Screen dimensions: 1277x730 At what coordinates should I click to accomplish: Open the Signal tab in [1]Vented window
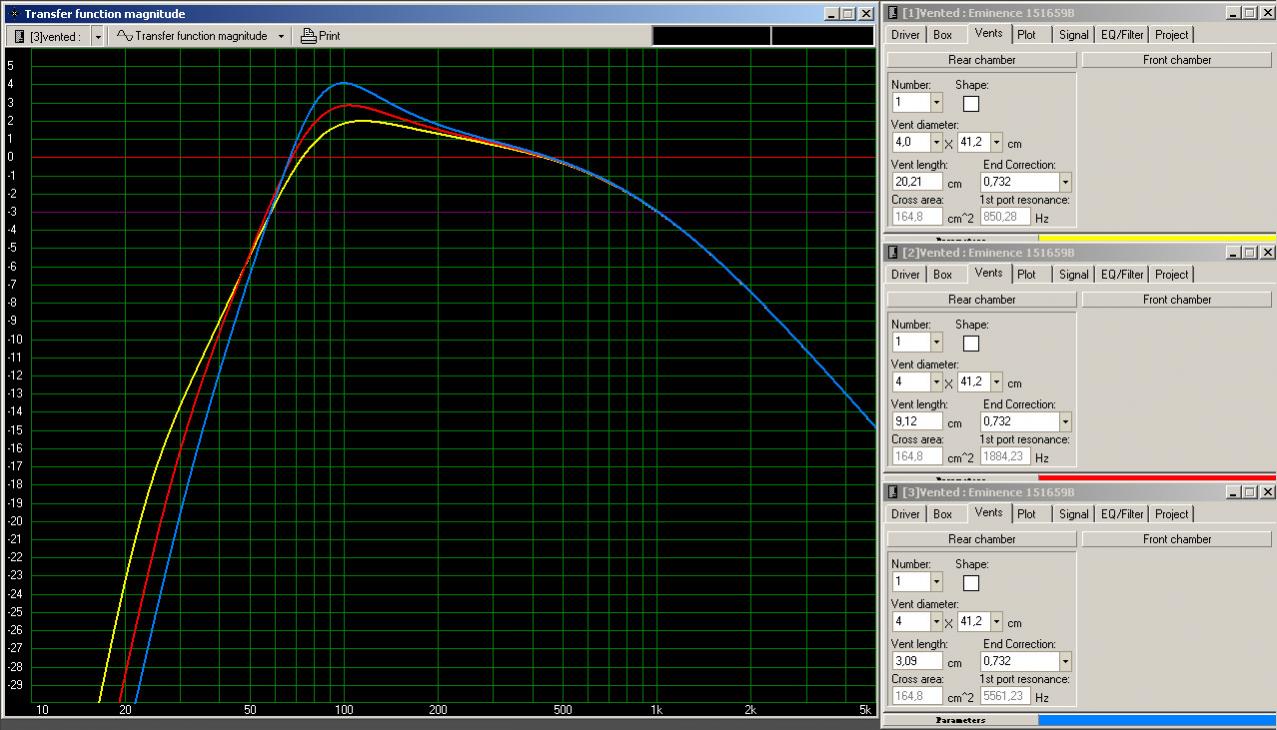pyautogui.click(x=1073, y=35)
